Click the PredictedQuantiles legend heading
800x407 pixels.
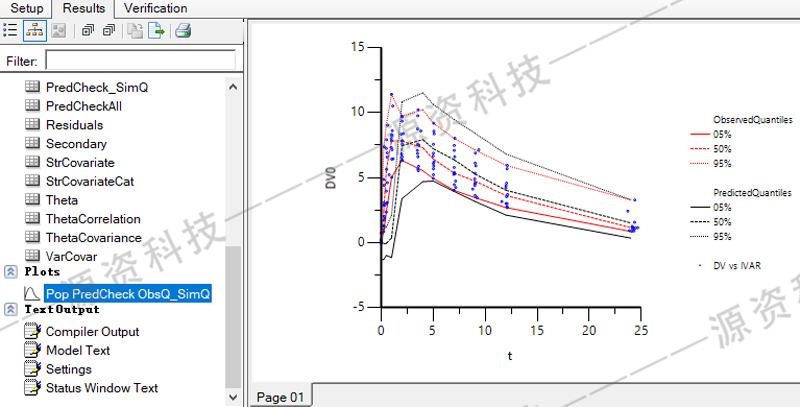click(753, 193)
